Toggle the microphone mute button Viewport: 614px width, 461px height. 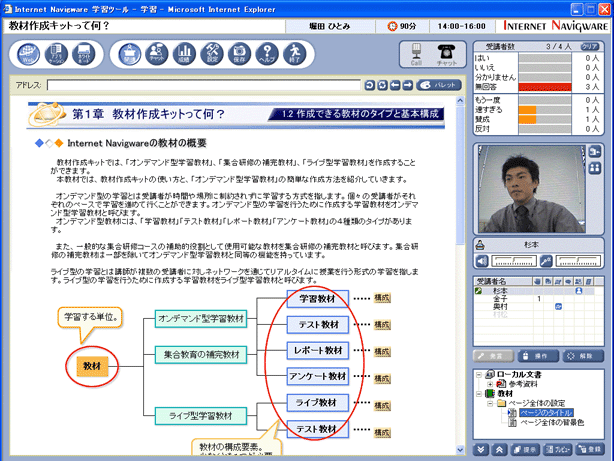(x=546, y=261)
